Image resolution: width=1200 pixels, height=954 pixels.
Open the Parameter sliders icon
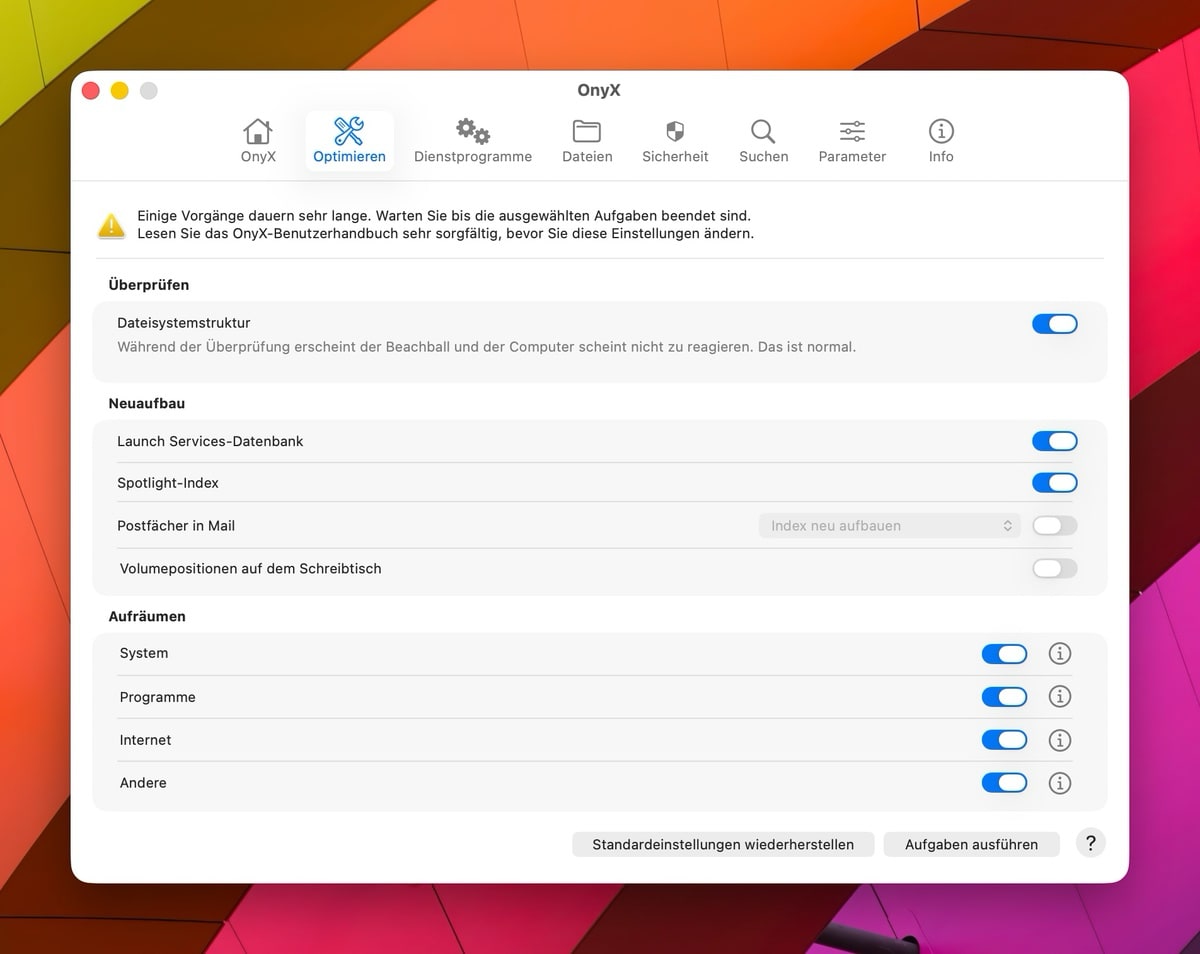(x=852, y=132)
